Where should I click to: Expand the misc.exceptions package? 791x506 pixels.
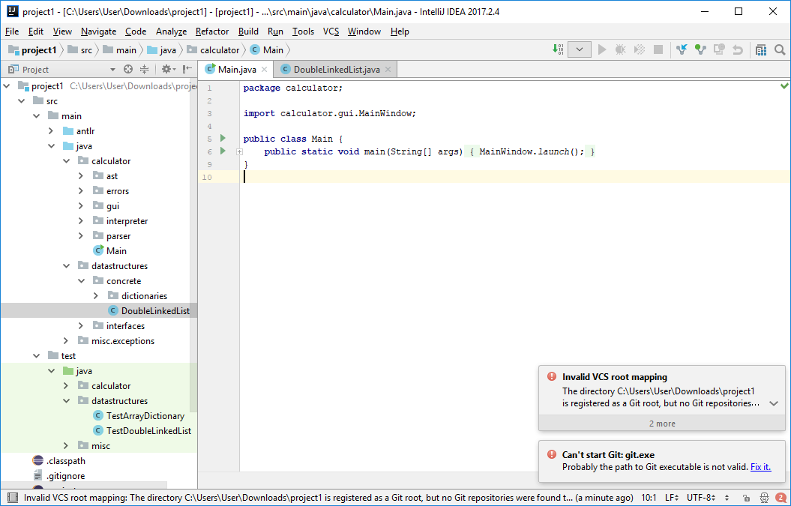coord(66,341)
